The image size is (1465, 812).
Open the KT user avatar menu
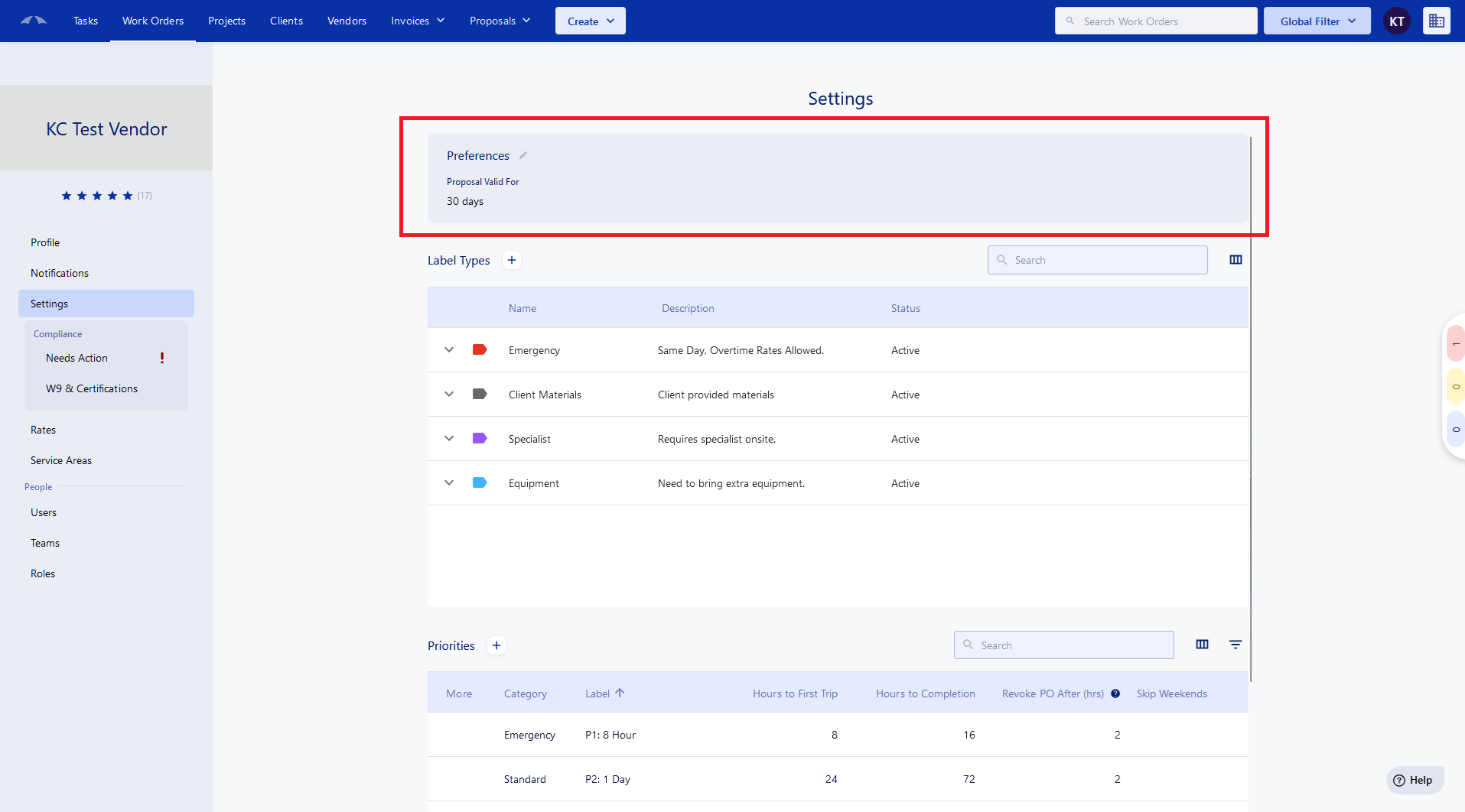tap(1397, 21)
